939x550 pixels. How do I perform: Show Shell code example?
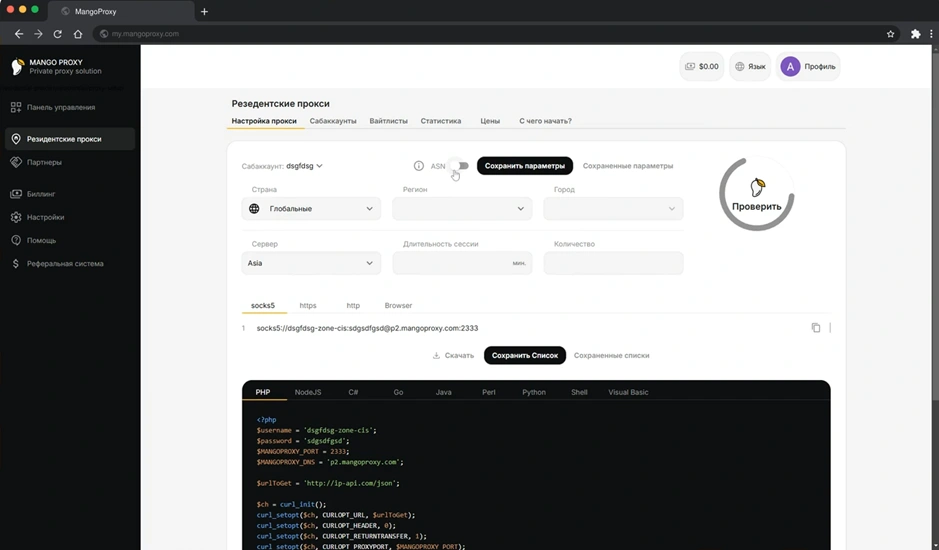(579, 392)
